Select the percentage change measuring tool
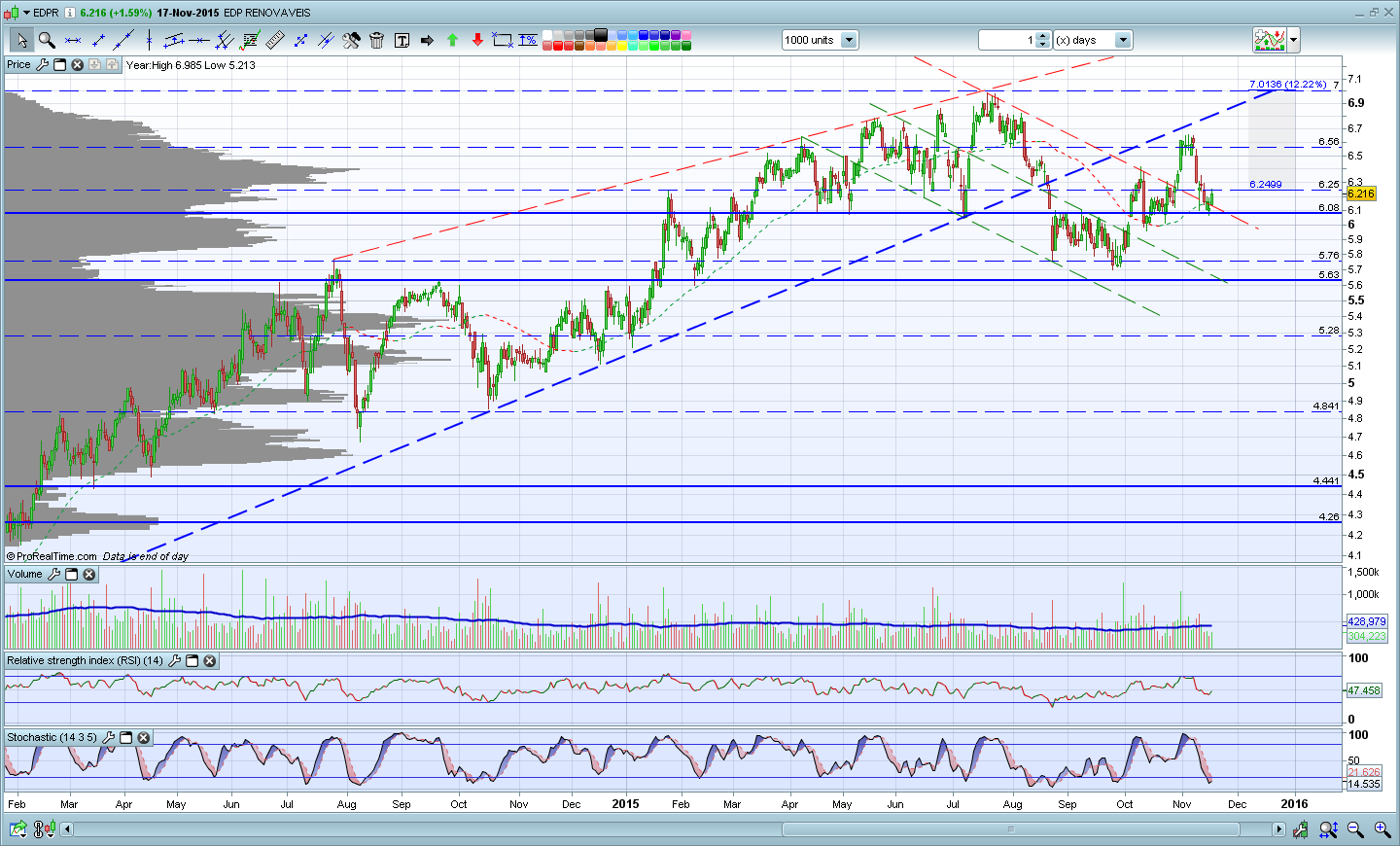Viewport: 1400px width, 846px height. 528,40
